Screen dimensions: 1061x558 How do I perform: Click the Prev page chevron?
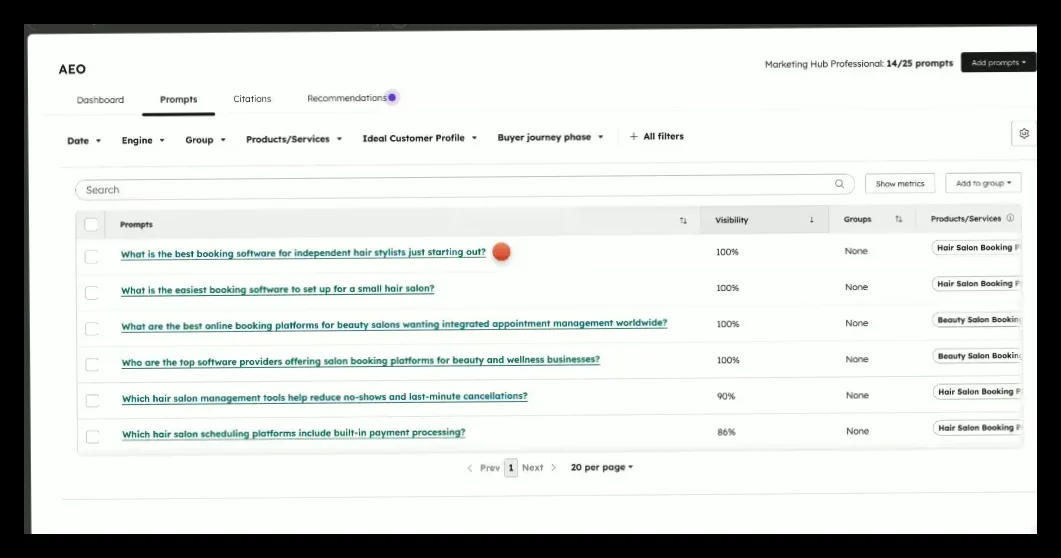click(x=470, y=467)
